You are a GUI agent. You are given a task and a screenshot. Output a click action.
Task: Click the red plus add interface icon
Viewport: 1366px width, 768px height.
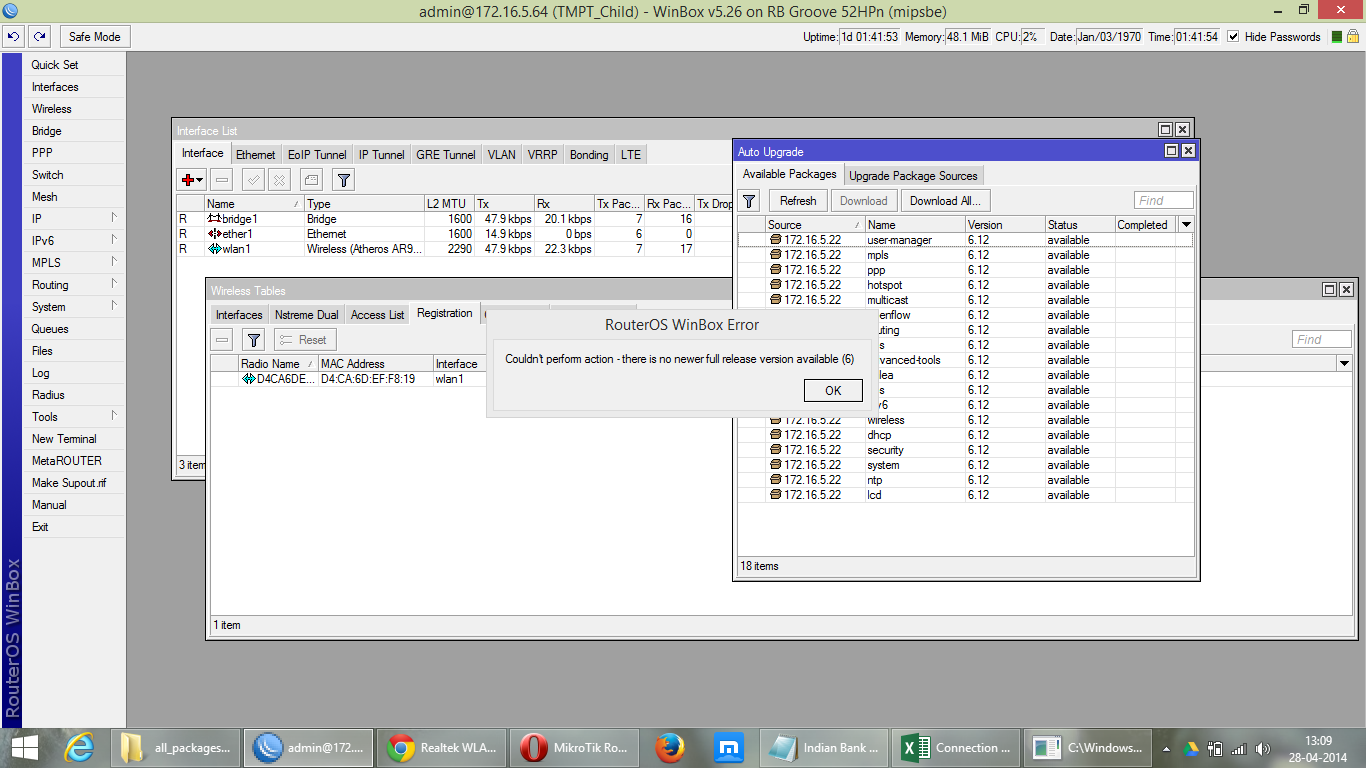click(x=188, y=180)
